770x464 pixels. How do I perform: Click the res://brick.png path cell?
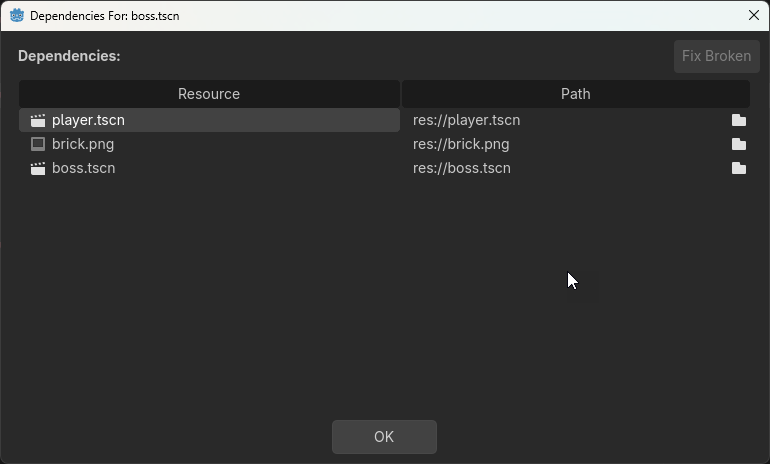pyautogui.click(x=461, y=144)
